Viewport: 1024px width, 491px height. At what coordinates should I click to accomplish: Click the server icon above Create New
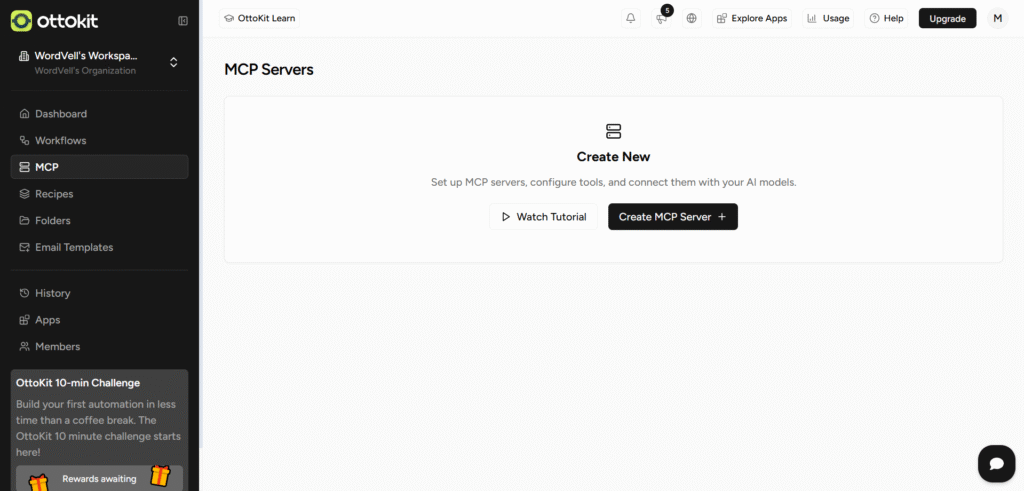click(613, 131)
